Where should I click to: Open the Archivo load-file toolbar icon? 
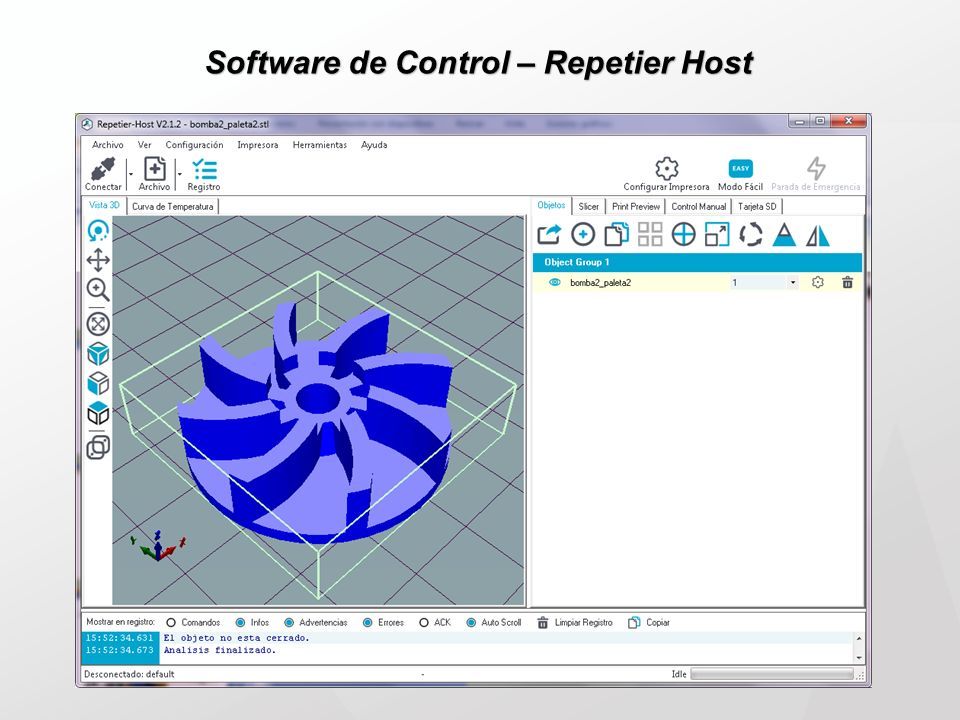click(154, 169)
